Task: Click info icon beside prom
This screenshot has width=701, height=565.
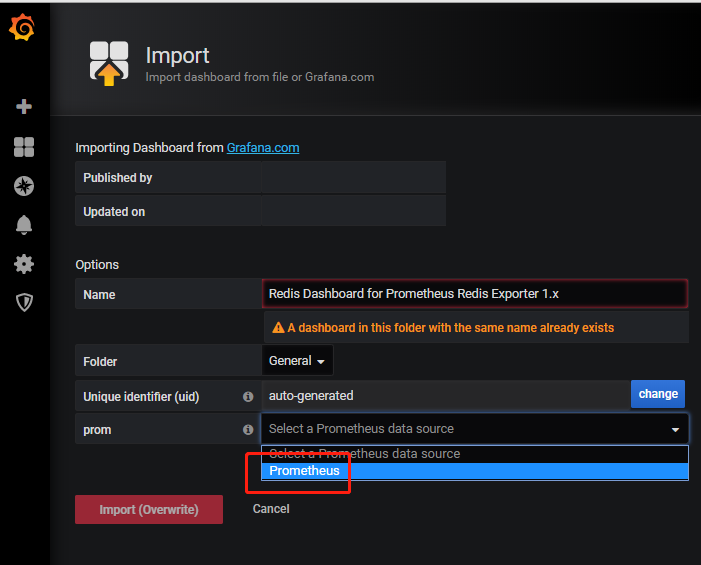Action: [248, 430]
